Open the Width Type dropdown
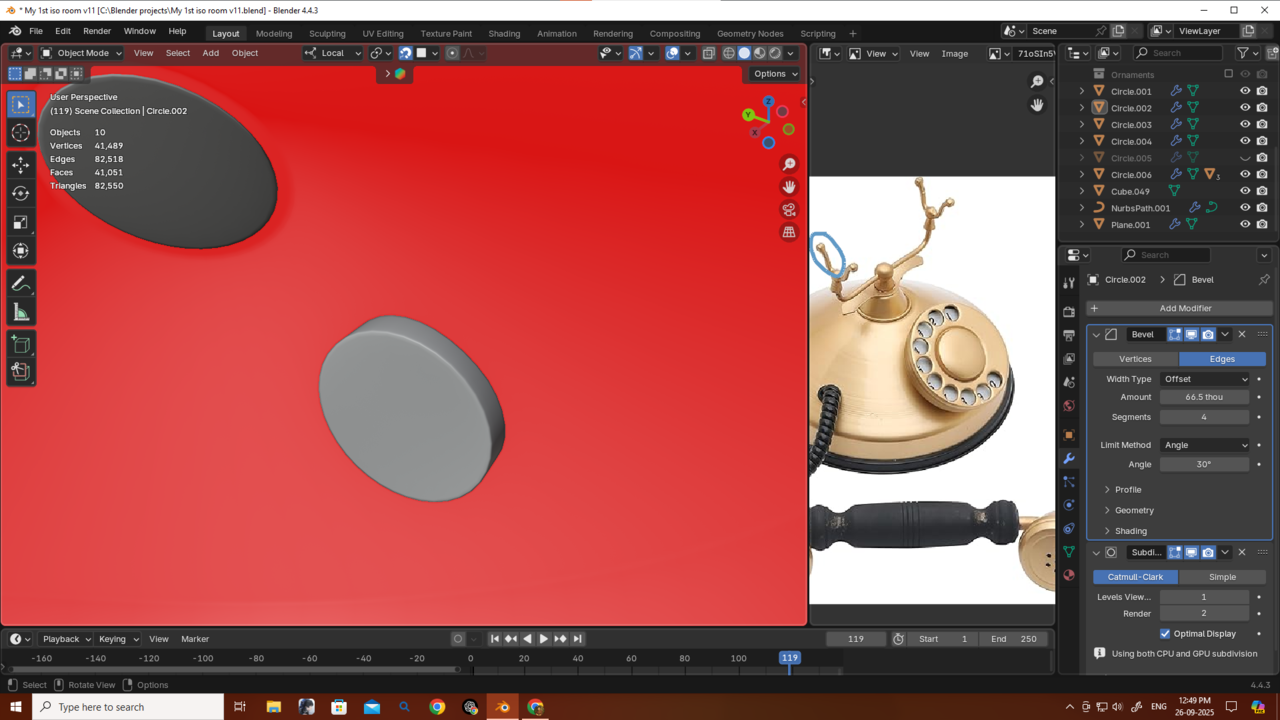This screenshot has width=1280, height=720. click(x=1205, y=379)
